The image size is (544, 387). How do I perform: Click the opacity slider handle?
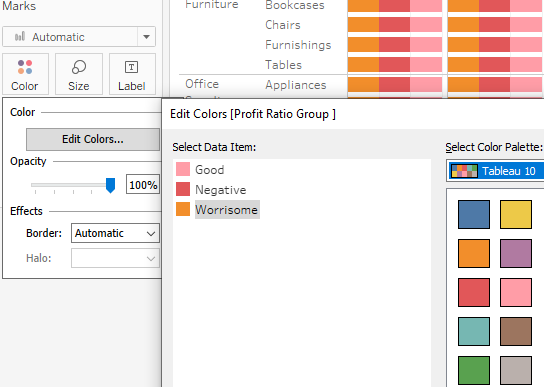click(x=110, y=185)
